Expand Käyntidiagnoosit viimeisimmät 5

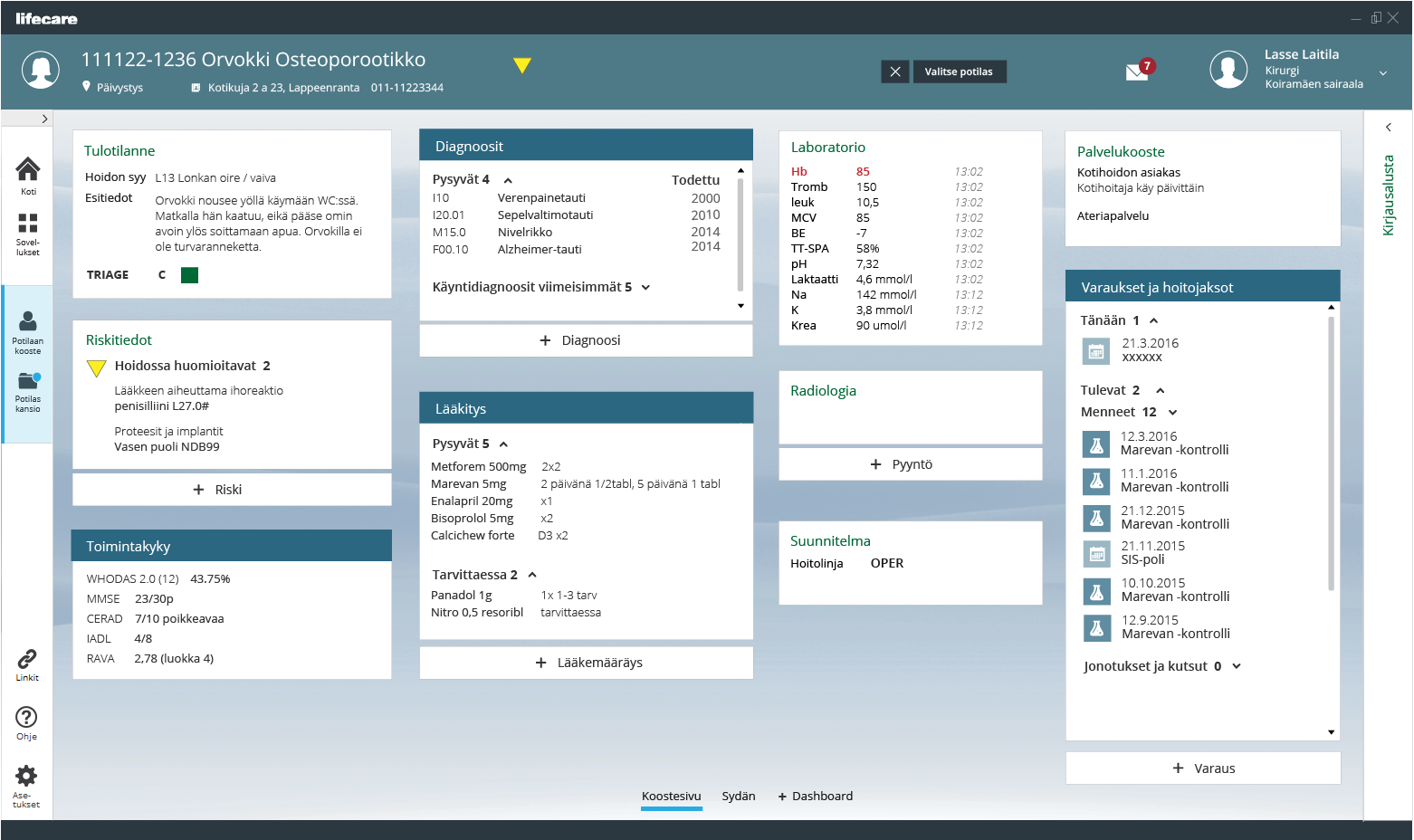click(646, 287)
